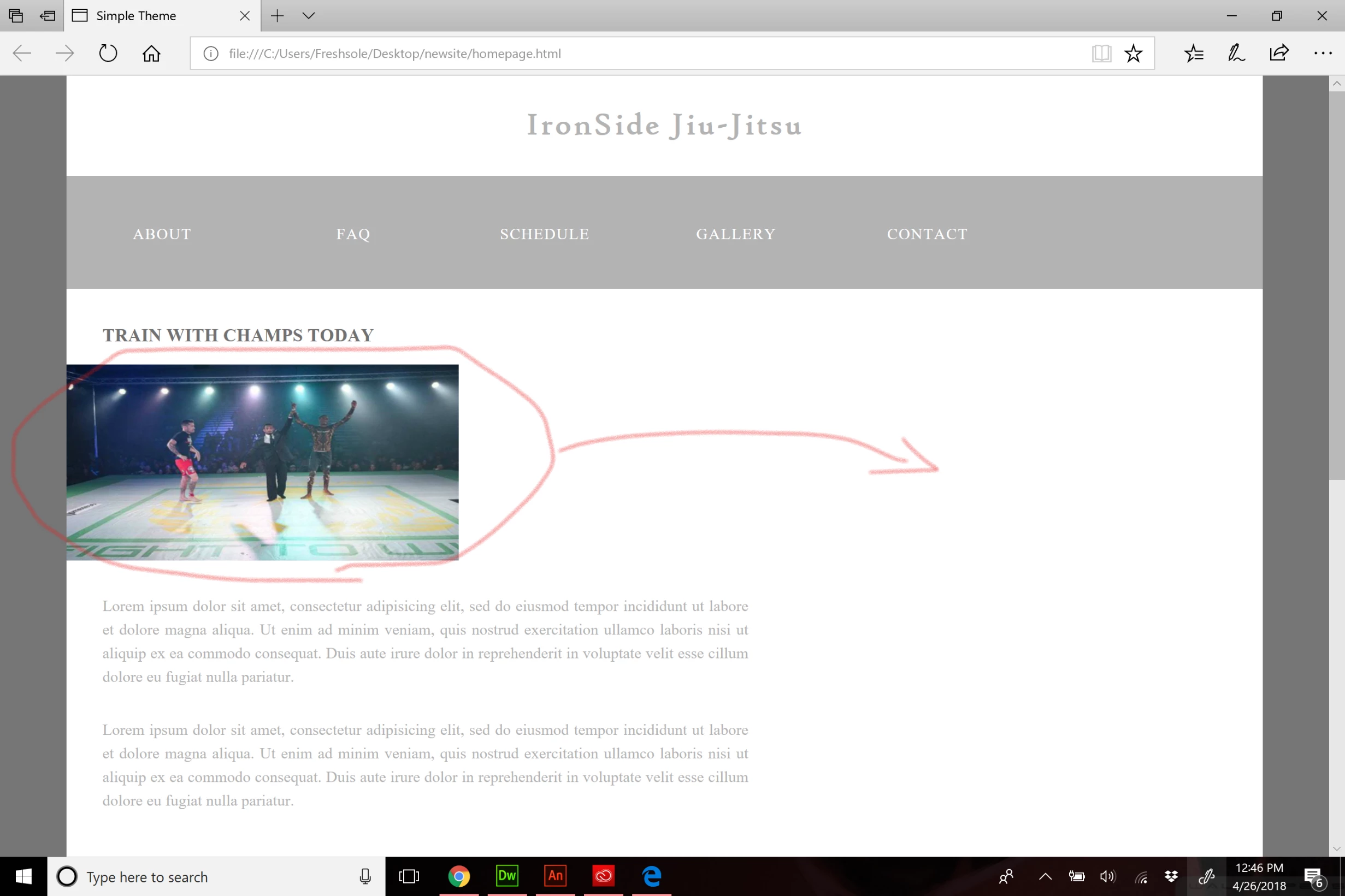Open the Favorites hub icon
Viewport: 1345px width, 896px height.
click(1194, 53)
